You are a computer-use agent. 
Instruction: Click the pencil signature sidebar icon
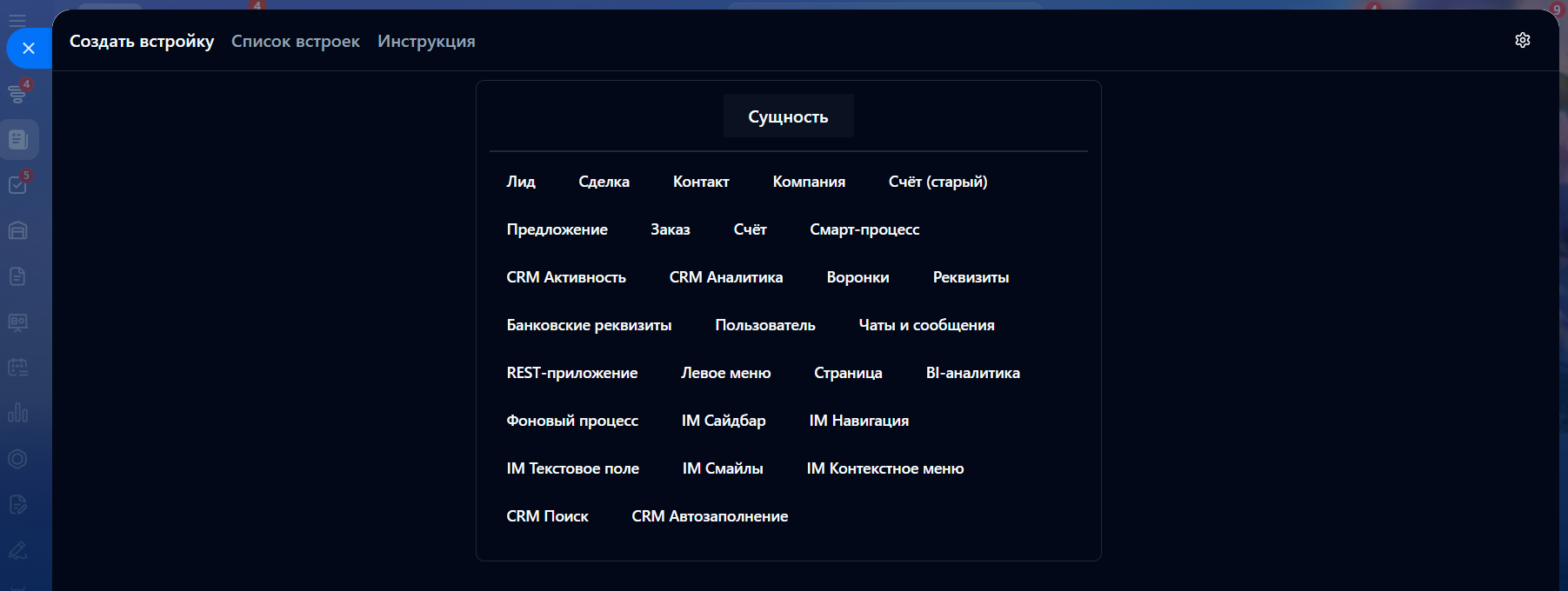17,550
